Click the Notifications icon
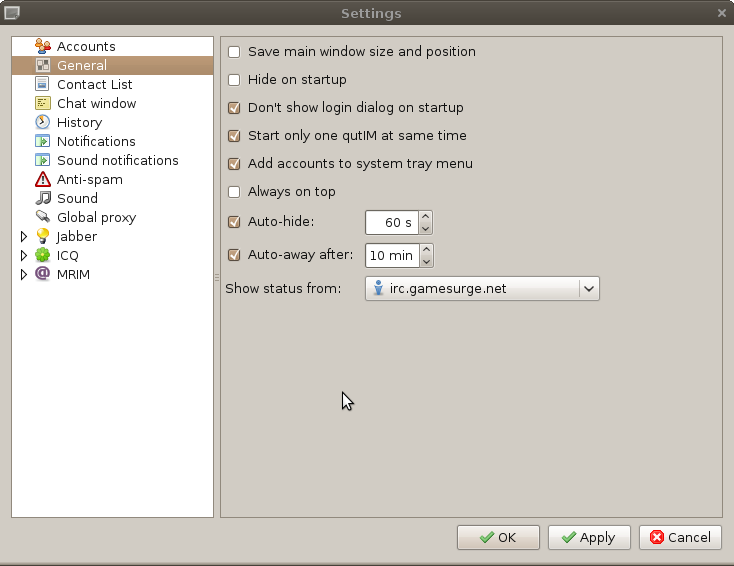734x566 pixels. click(43, 141)
